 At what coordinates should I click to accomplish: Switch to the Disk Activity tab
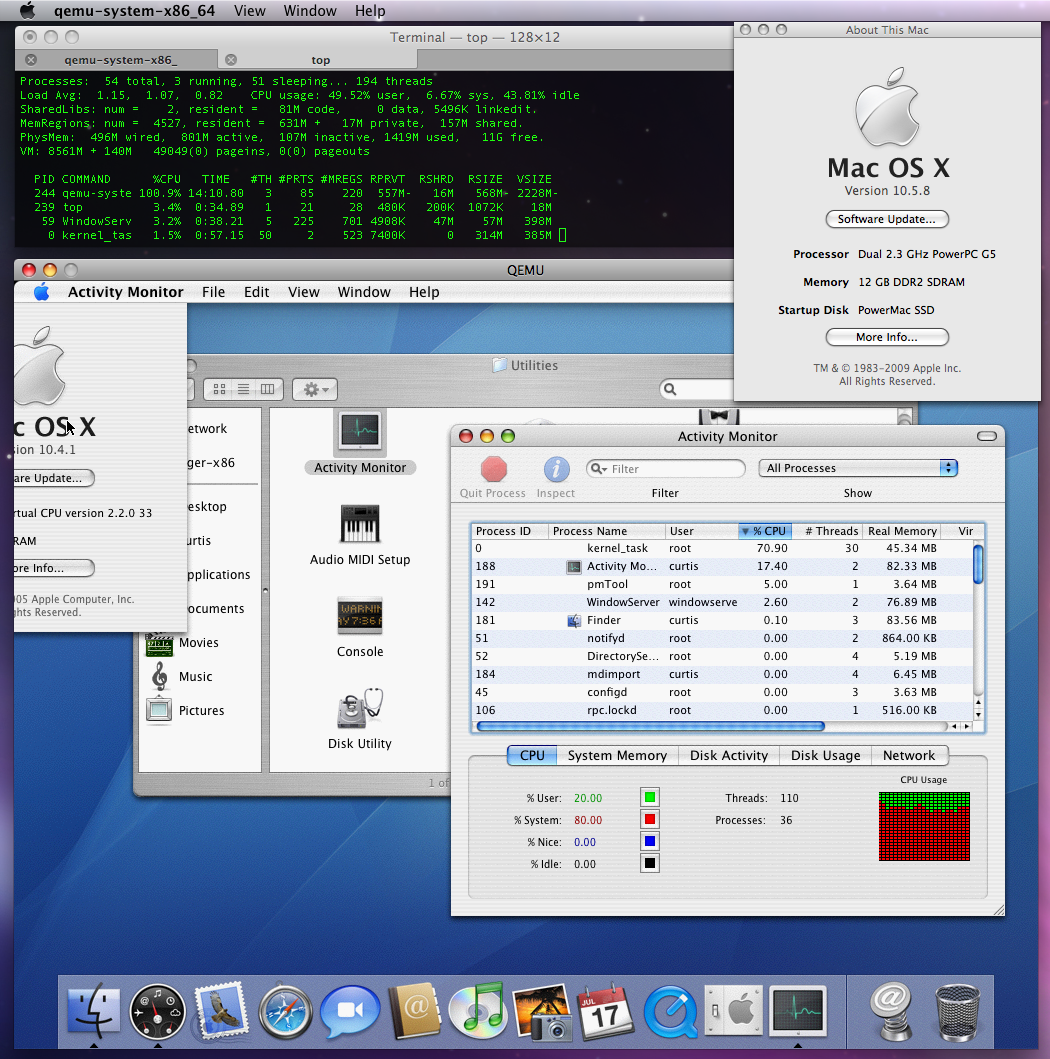[x=729, y=755]
